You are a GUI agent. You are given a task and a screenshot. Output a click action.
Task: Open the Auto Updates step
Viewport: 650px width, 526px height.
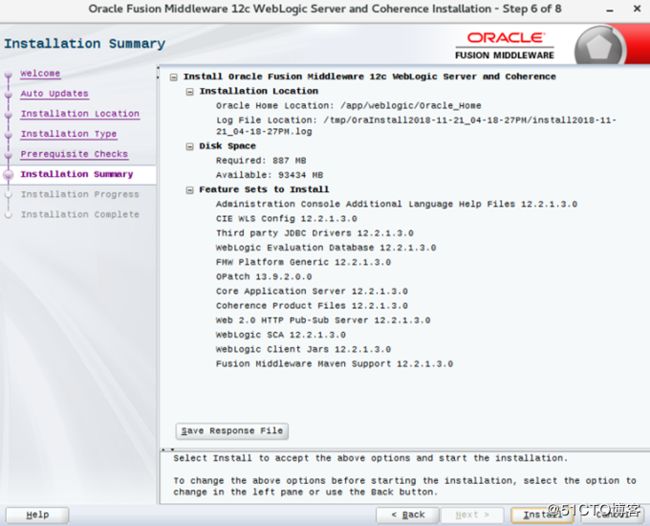(x=54, y=94)
